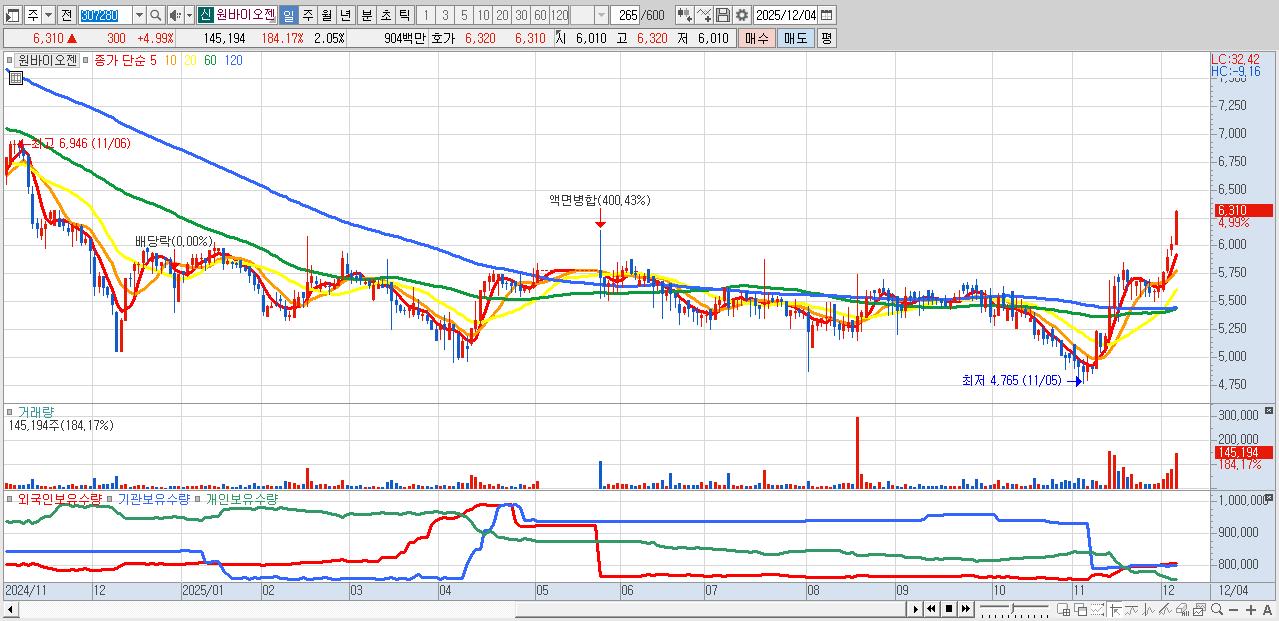Screen dimensions: 1279x621
Task: Click the magnifier zoom icon at bottom right
Action: click(1218, 609)
